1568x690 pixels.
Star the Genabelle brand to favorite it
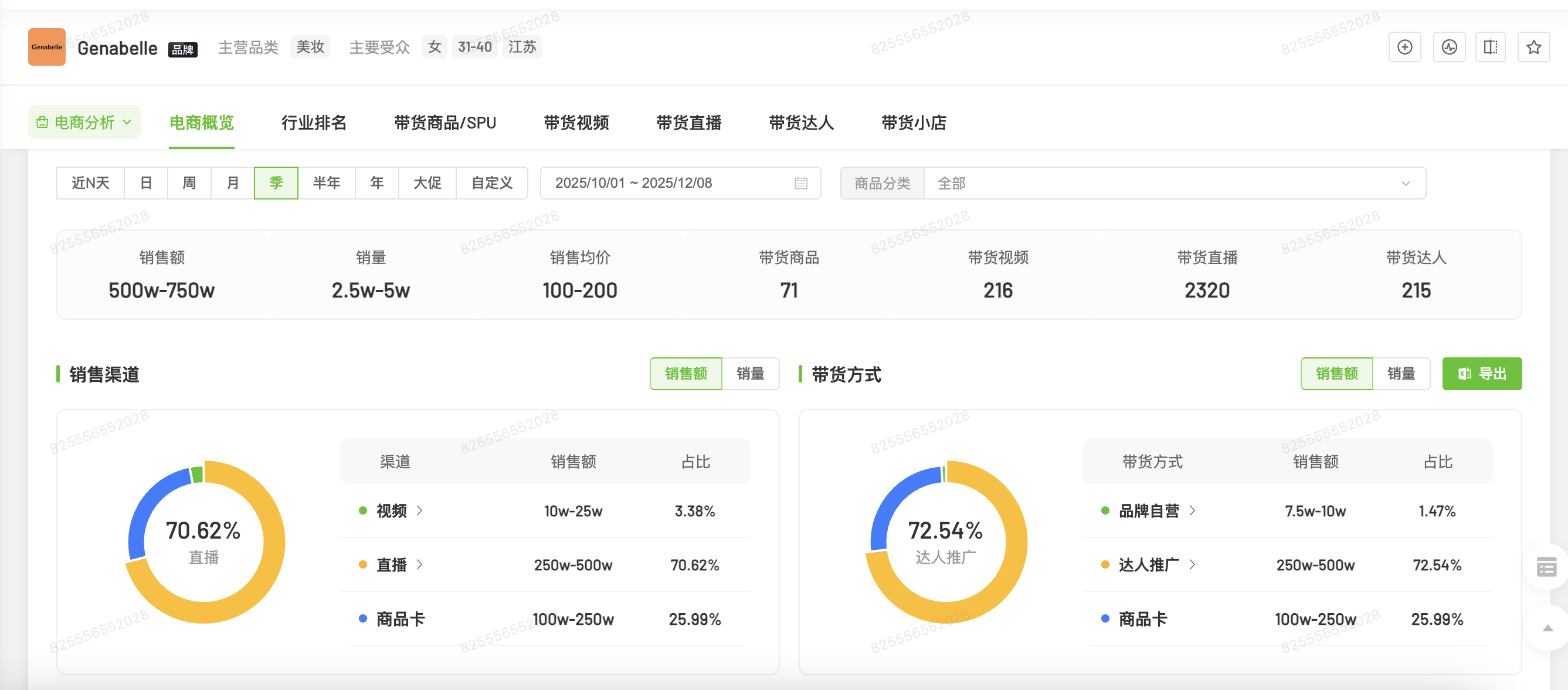tap(1533, 46)
